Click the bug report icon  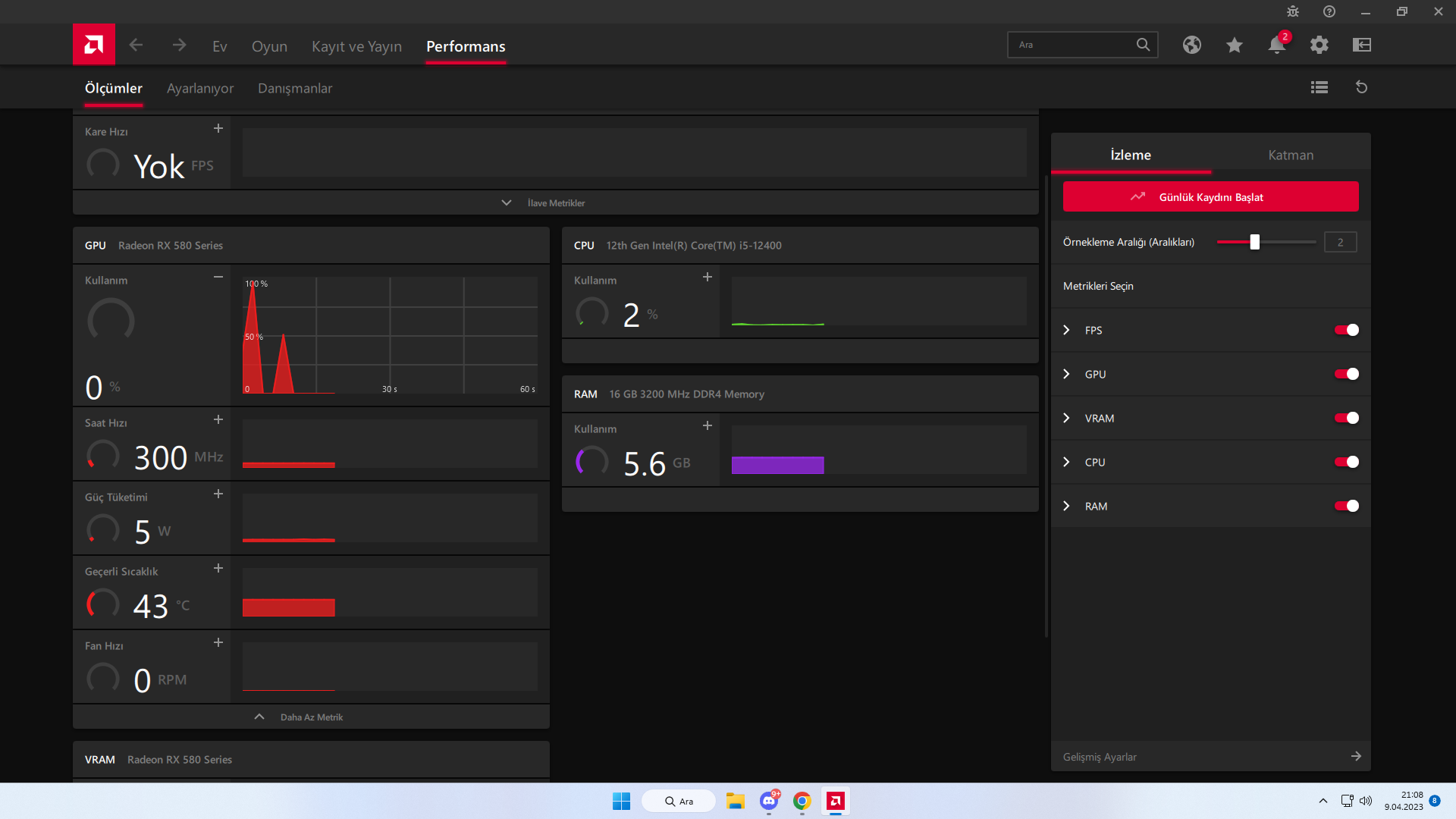(1293, 12)
